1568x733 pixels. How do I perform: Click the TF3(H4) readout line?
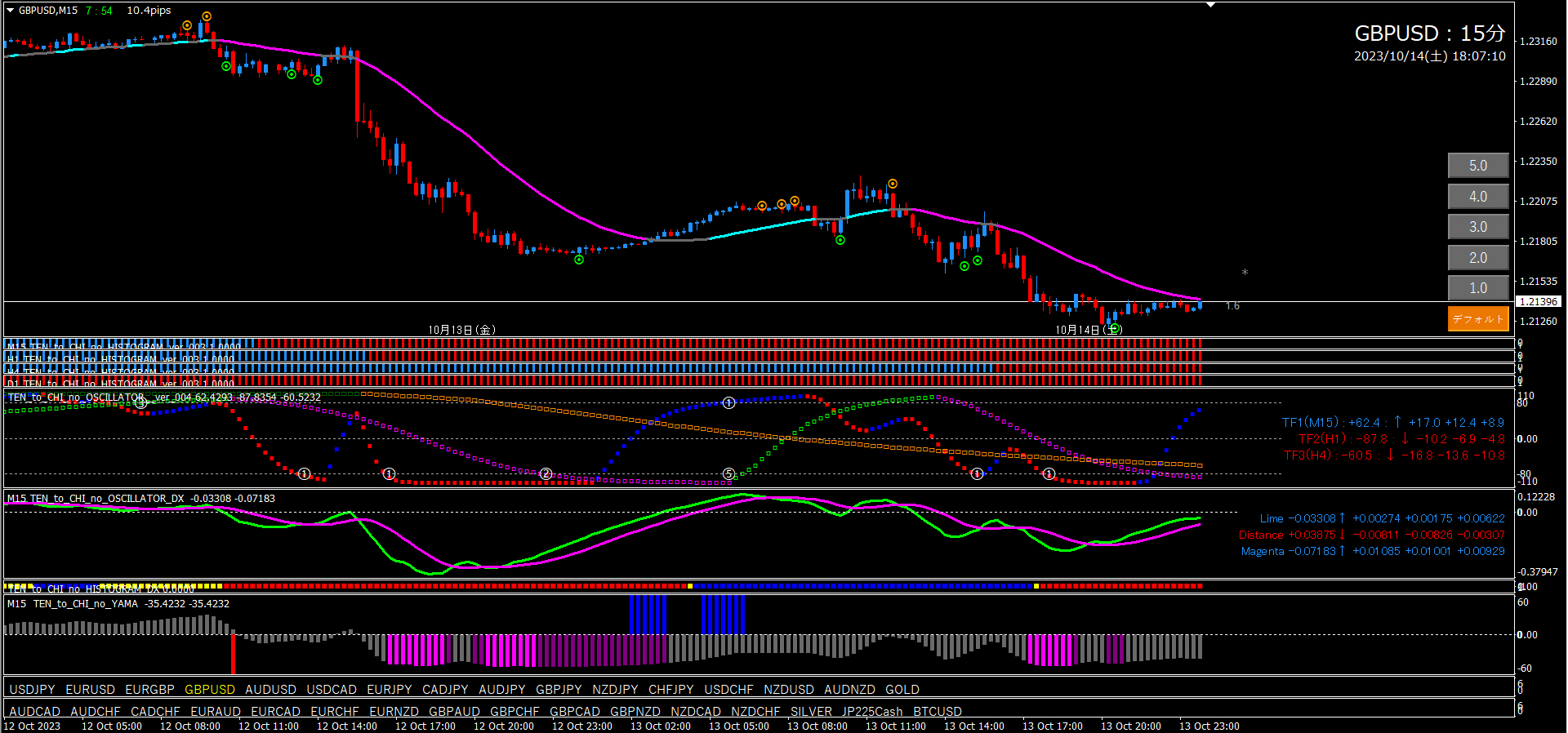coord(1394,455)
